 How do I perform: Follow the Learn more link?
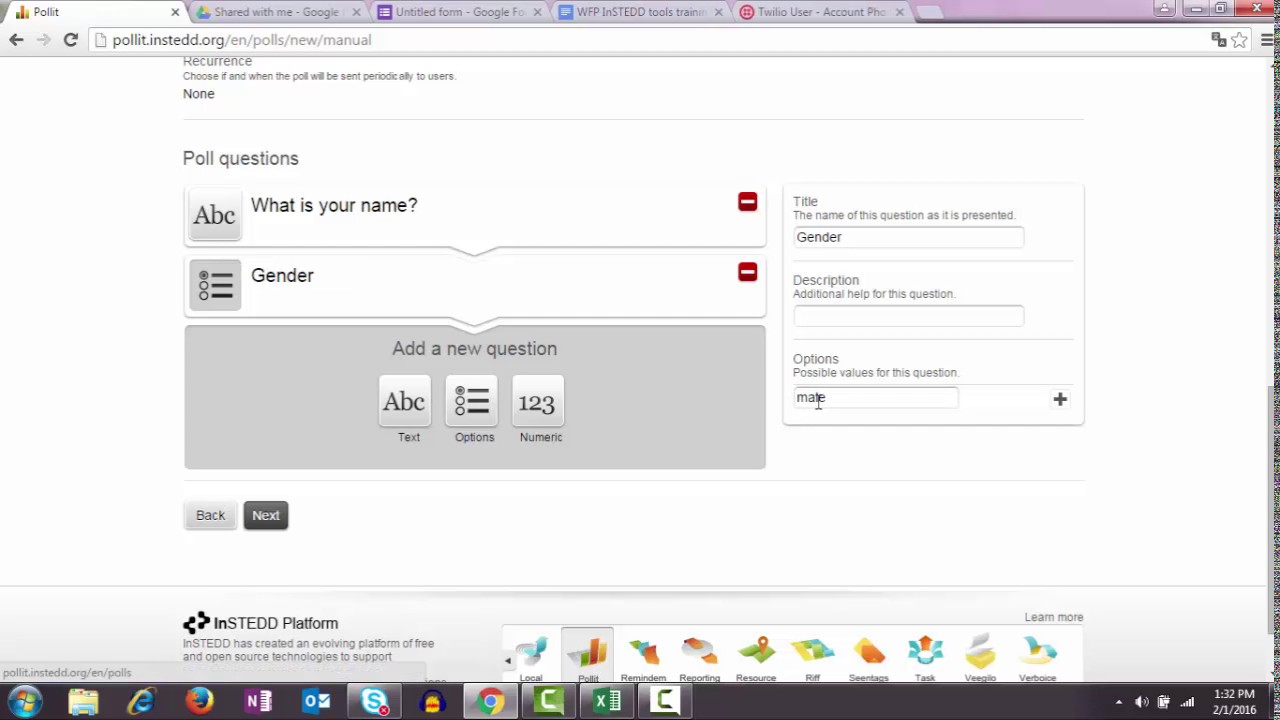point(1053,617)
